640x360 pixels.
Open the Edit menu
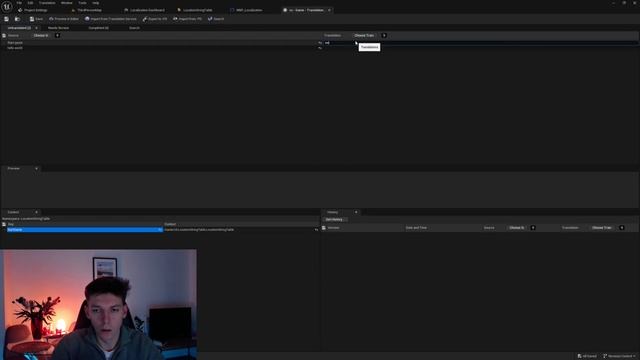click(x=30, y=3)
